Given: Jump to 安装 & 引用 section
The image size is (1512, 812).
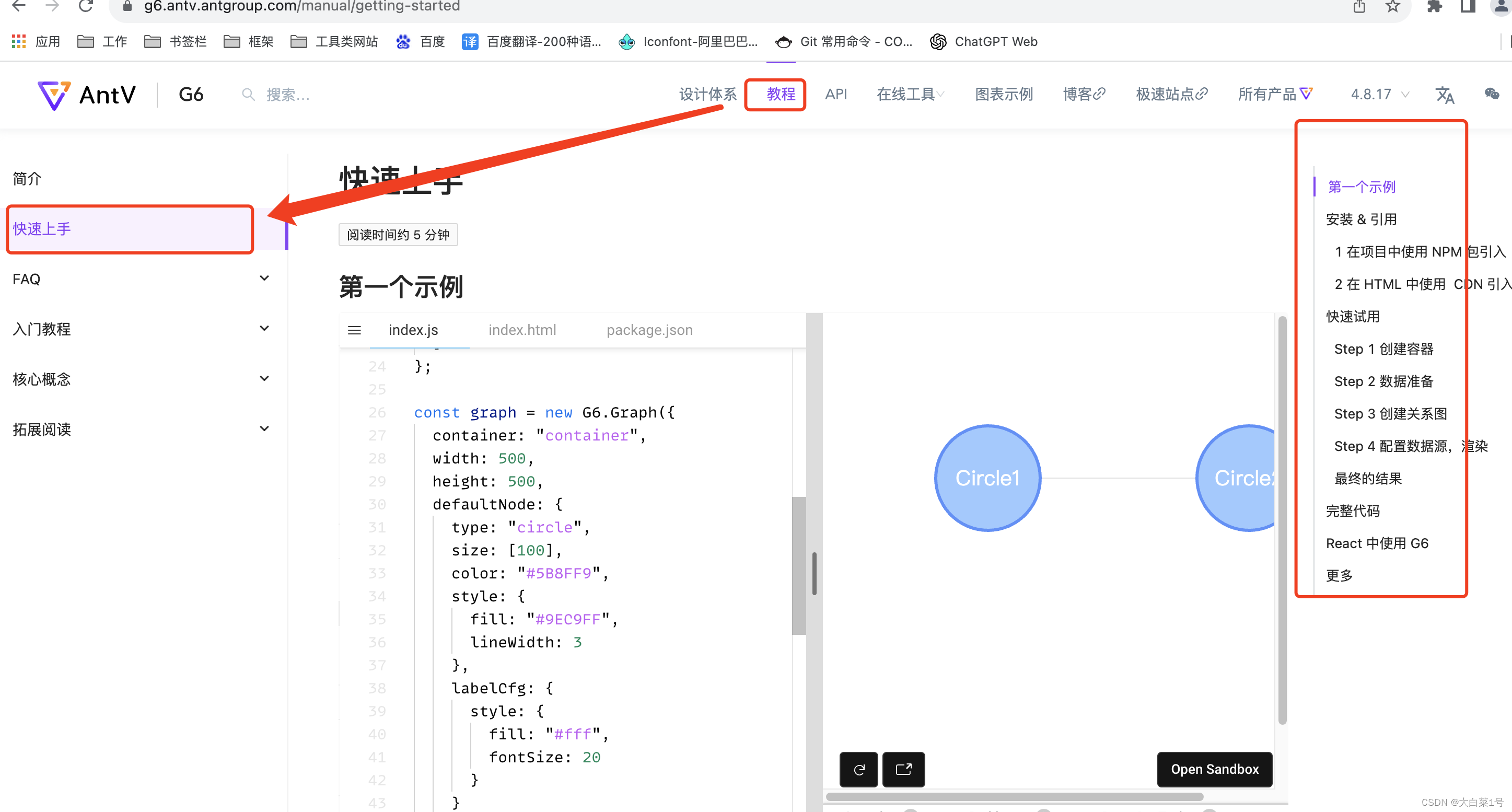Looking at the screenshot, I should point(1360,219).
